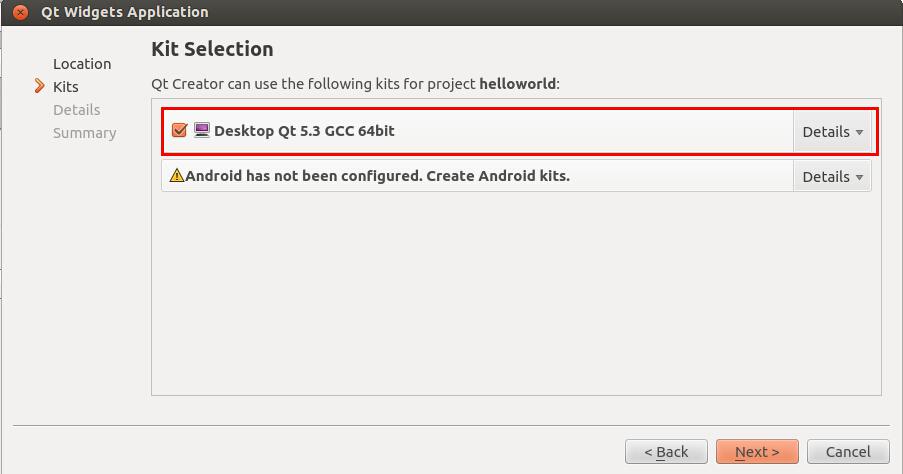
Task: Open the greyed Details wizard step
Action: [x=77, y=110]
